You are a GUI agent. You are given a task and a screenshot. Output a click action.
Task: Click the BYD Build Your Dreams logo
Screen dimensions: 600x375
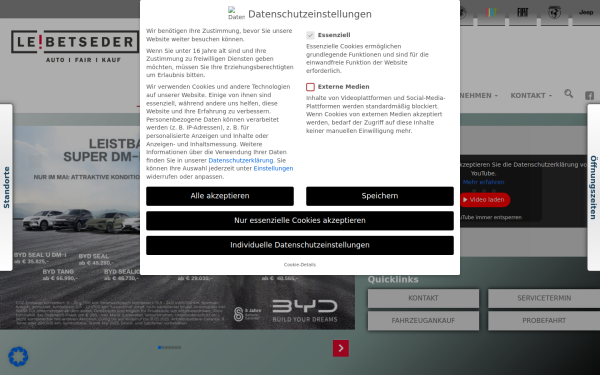(305, 310)
